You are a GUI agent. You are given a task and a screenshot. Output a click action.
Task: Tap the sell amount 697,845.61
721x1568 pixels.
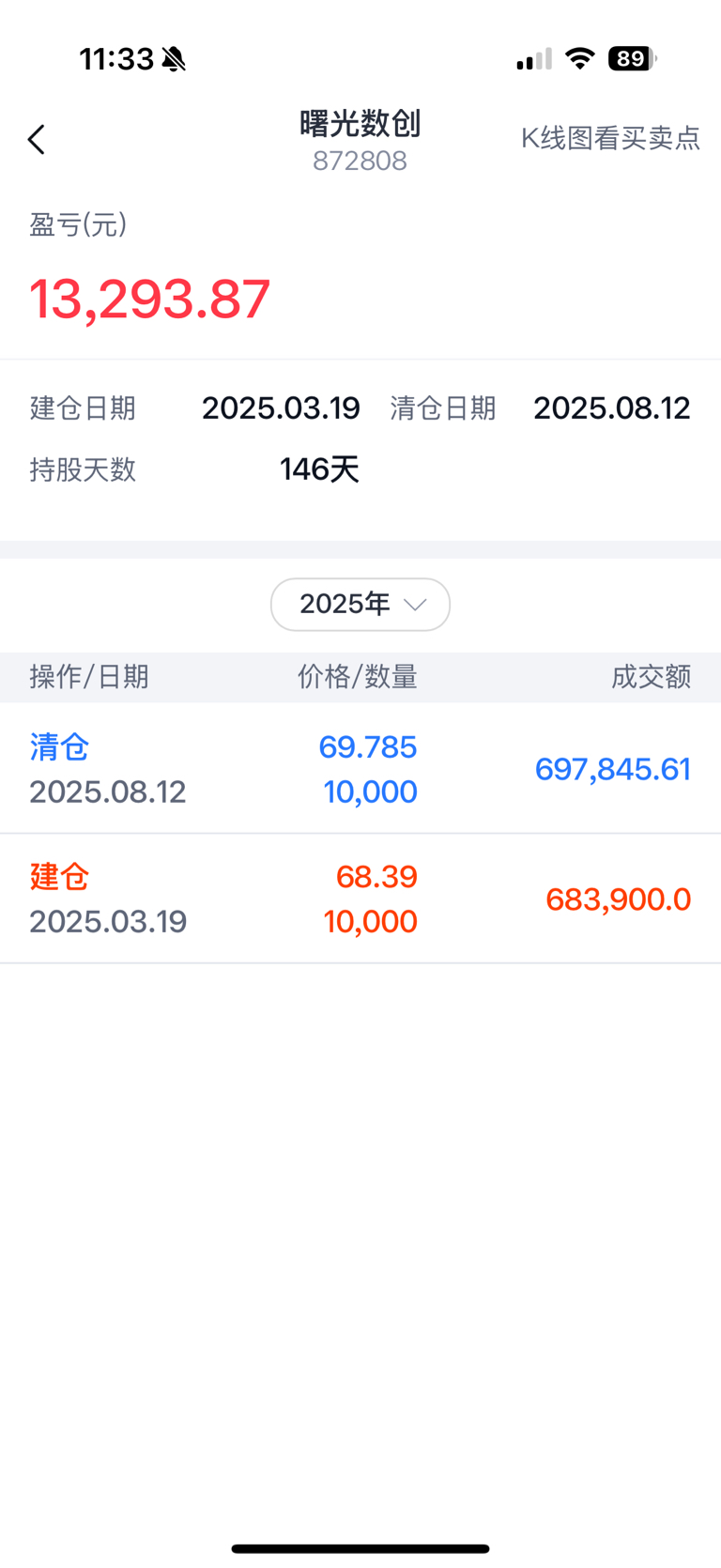(613, 769)
